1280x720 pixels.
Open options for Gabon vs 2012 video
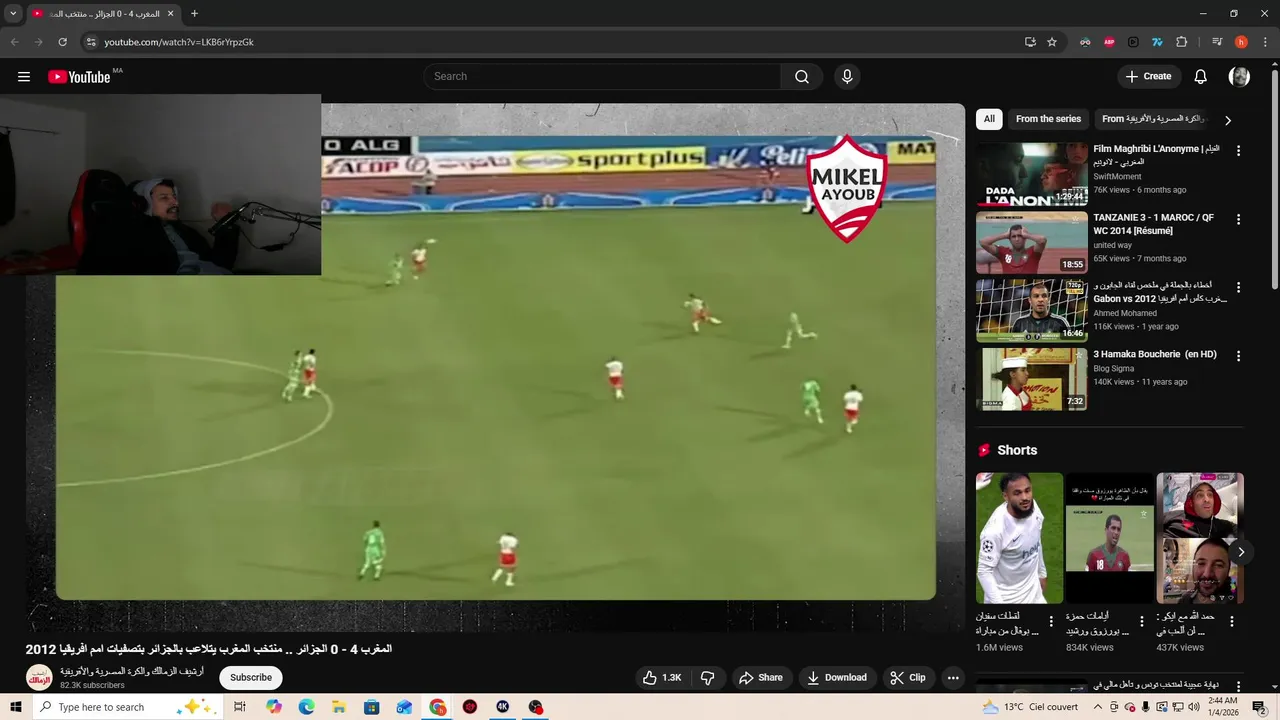(1239, 287)
